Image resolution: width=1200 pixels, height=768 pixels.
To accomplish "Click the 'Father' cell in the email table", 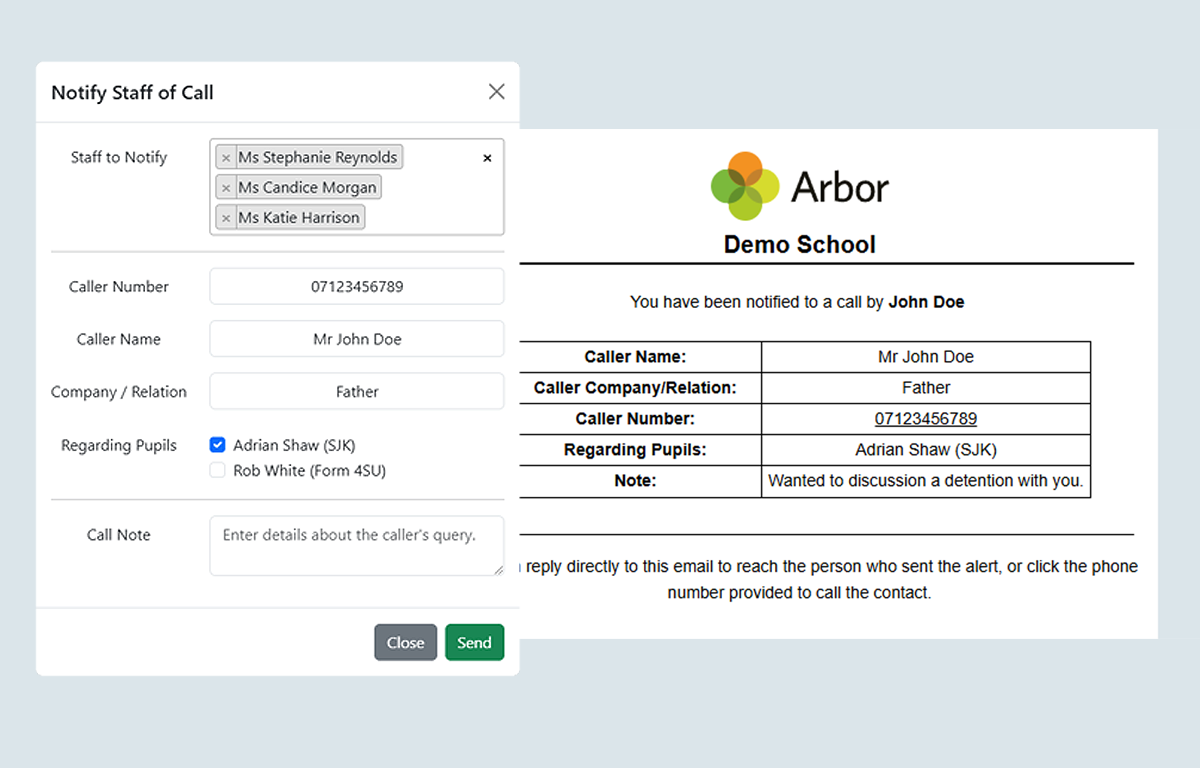I will coord(926,388).
